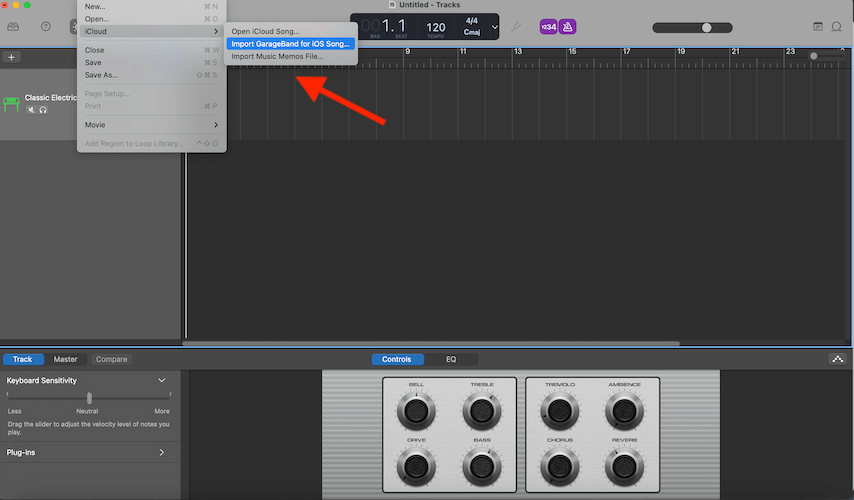Toggle the Count-in 1234 button
The image size is (854, 500).
pyautogui.click(x=548, y=26)
